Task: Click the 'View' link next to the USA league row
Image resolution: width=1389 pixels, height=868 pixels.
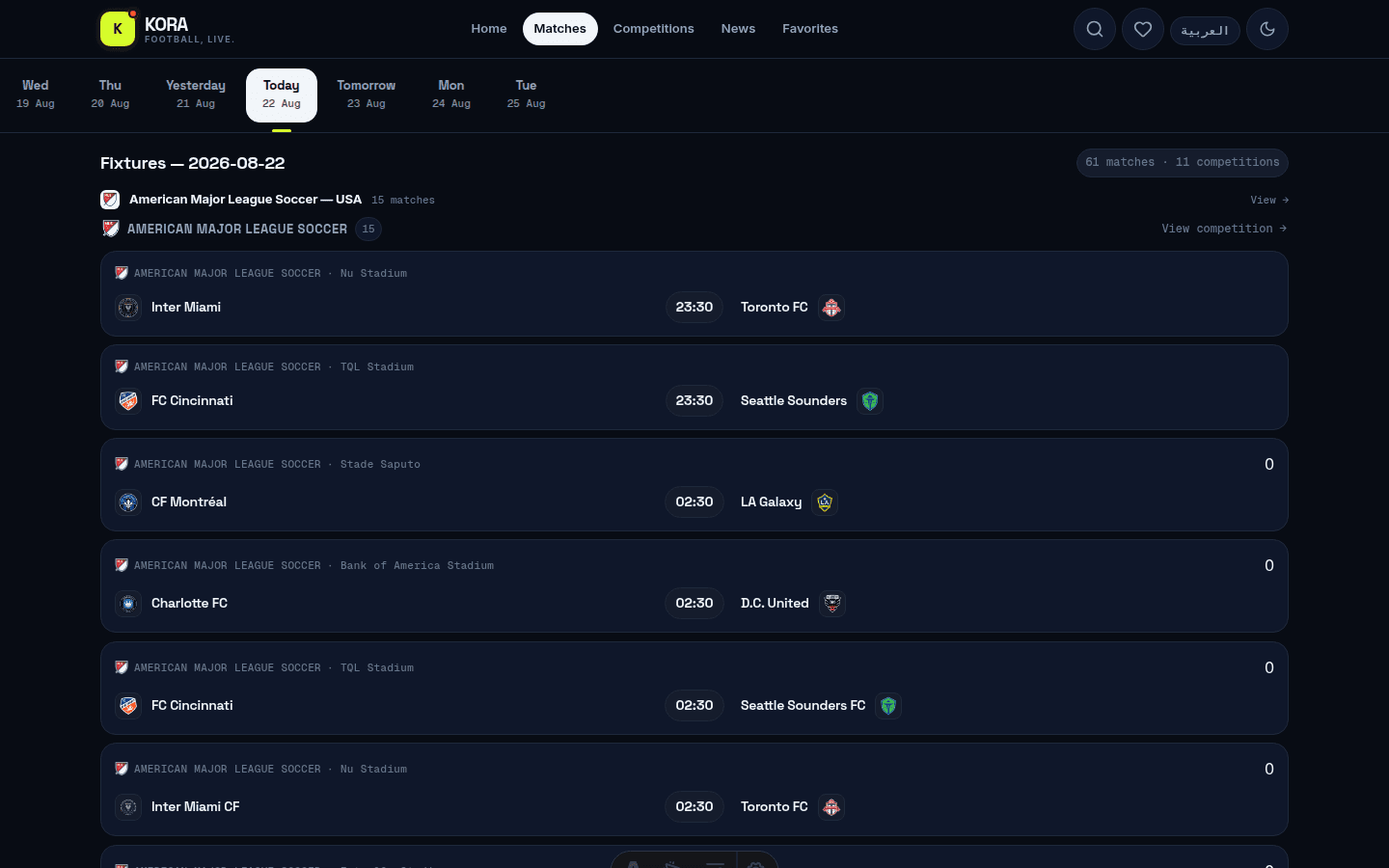Action: click(x=1269, y=200)
